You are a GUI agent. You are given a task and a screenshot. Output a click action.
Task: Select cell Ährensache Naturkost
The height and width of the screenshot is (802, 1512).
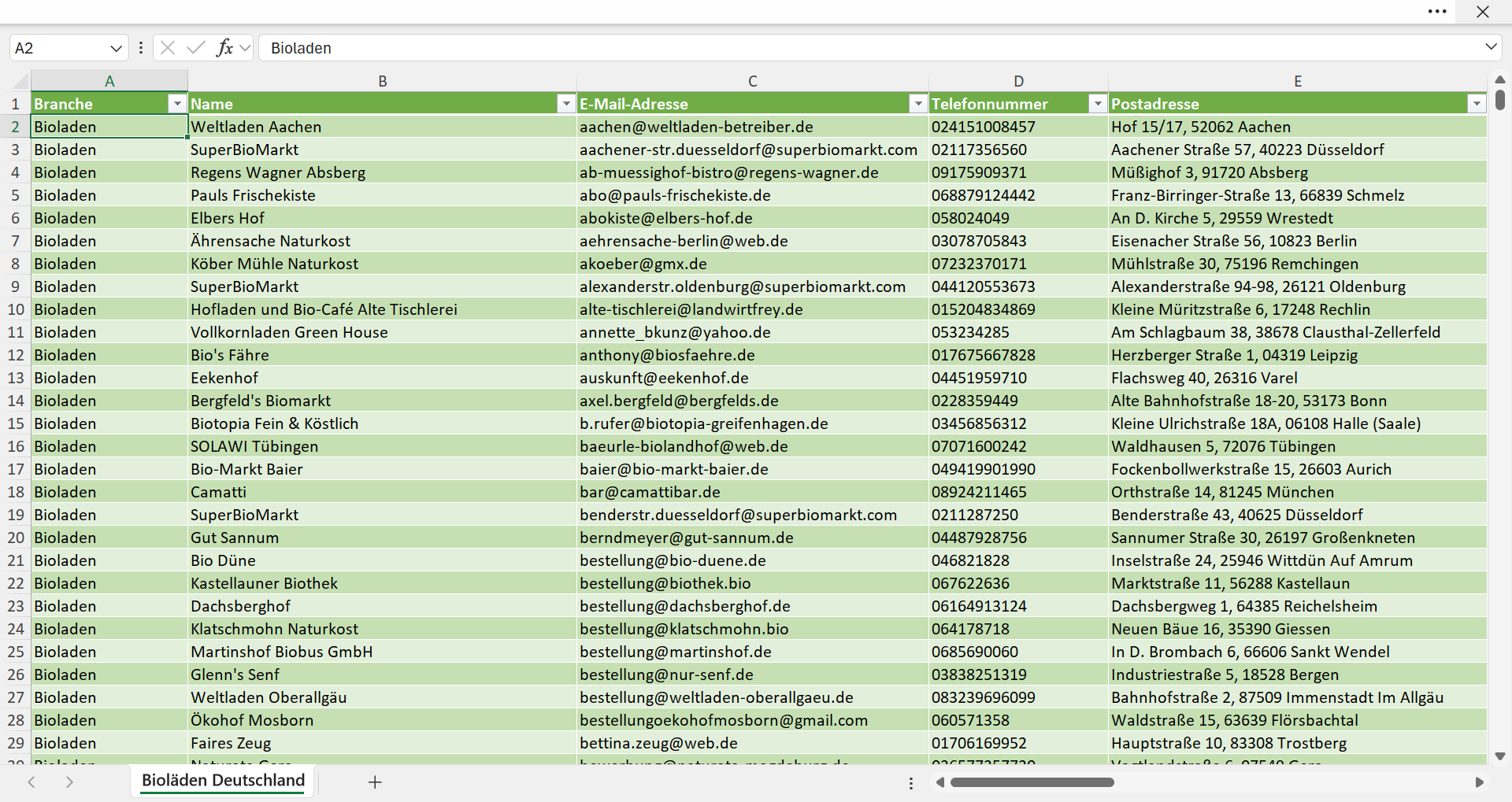[383, 241]
